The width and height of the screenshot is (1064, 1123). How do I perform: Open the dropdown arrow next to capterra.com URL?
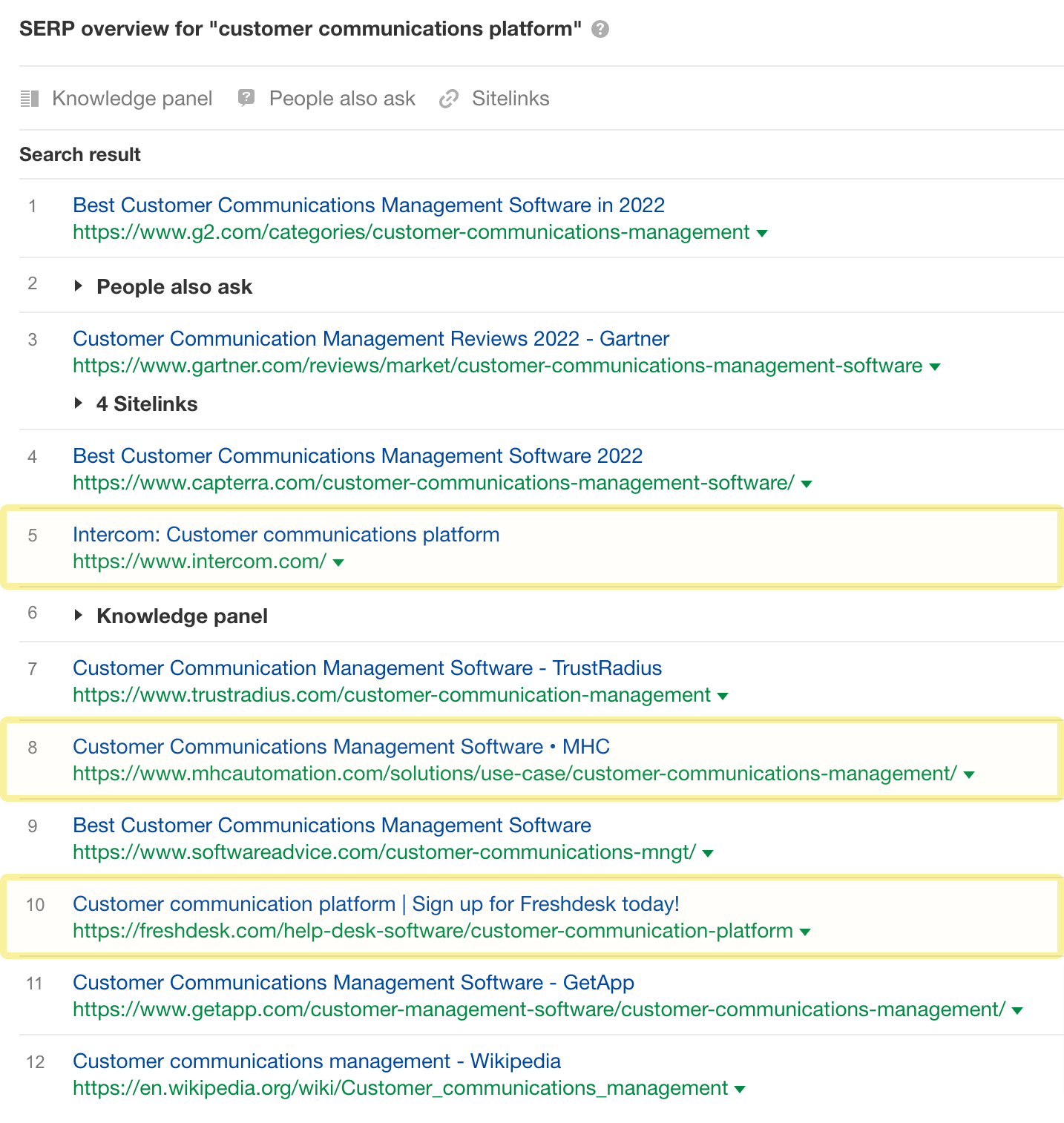click(807, 483)
